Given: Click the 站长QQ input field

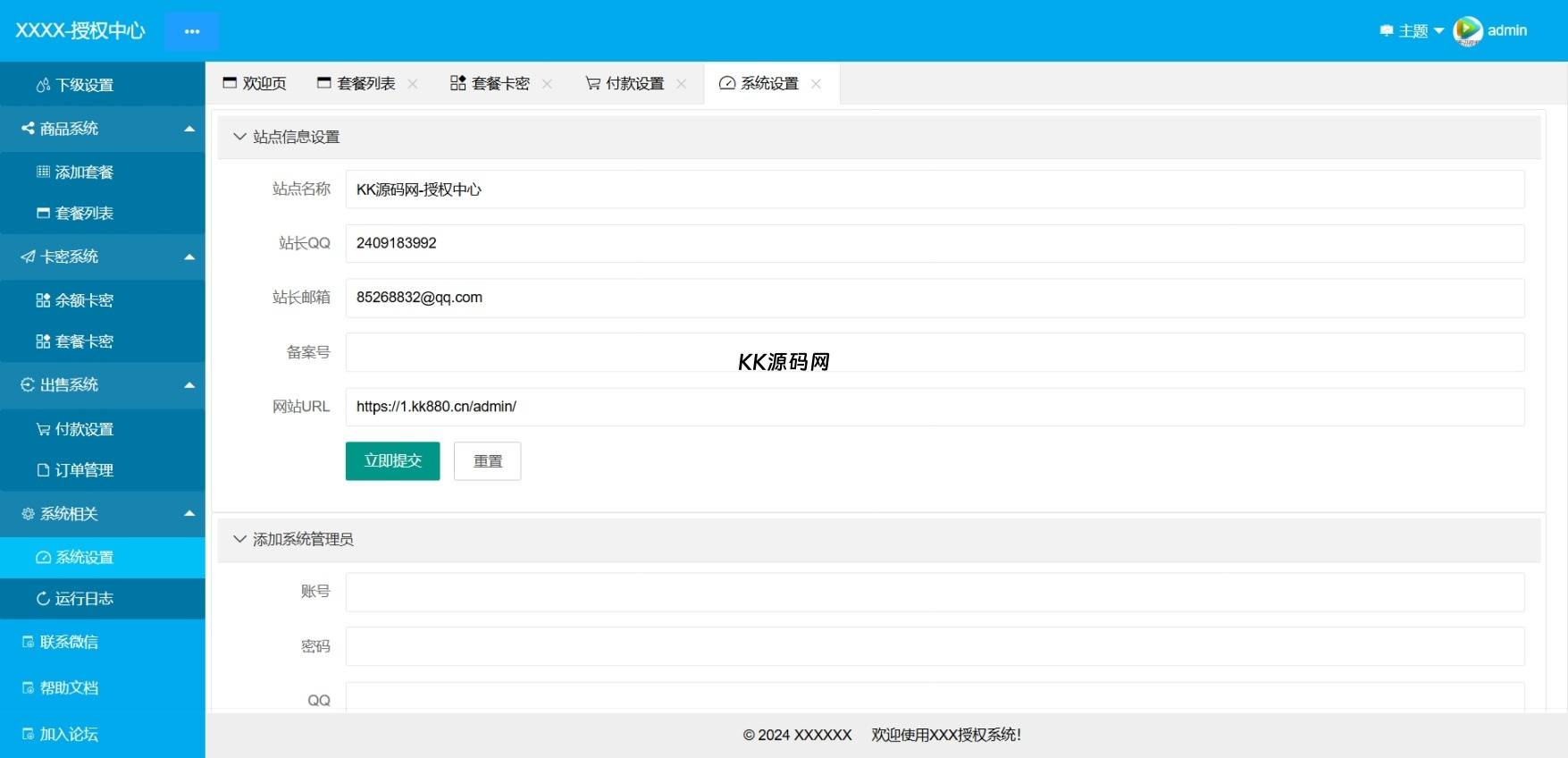Looking at the screenshot, I should tap(934, 243).
